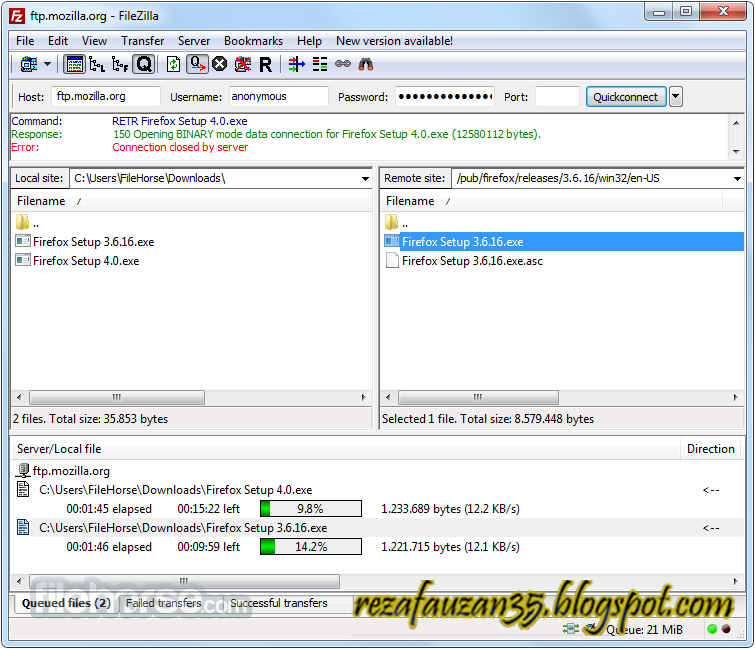Open the Site Manager icon
The width and height of the screenshot is (755, 649).
[x=29, y=64]
